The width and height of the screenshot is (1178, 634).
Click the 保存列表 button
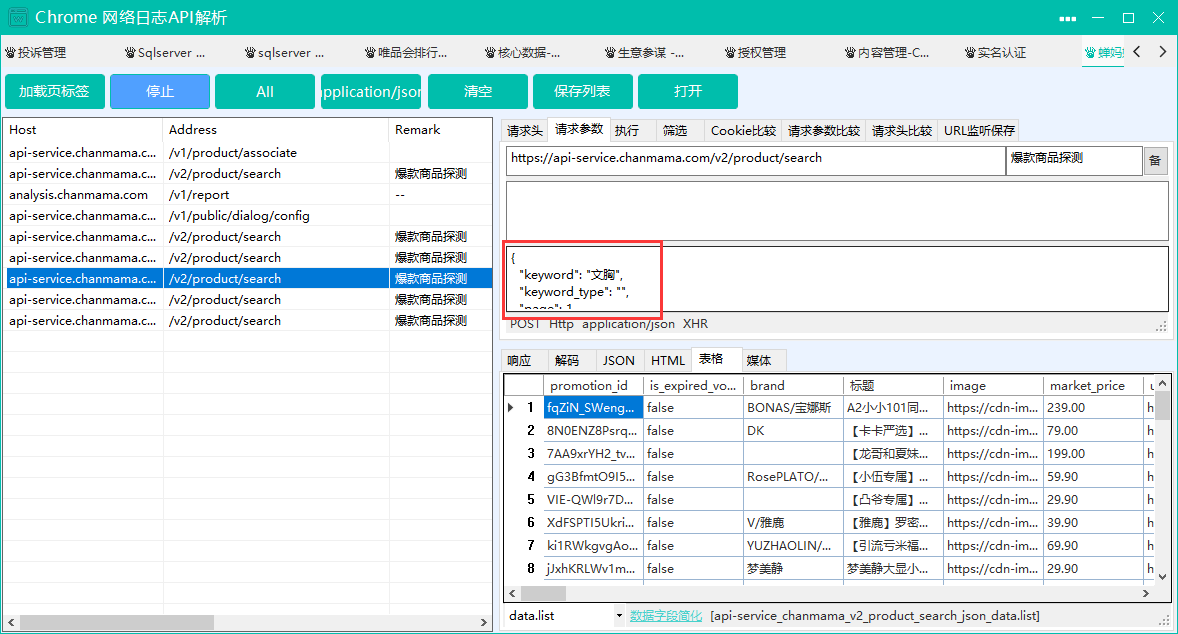tap(582, 92)
